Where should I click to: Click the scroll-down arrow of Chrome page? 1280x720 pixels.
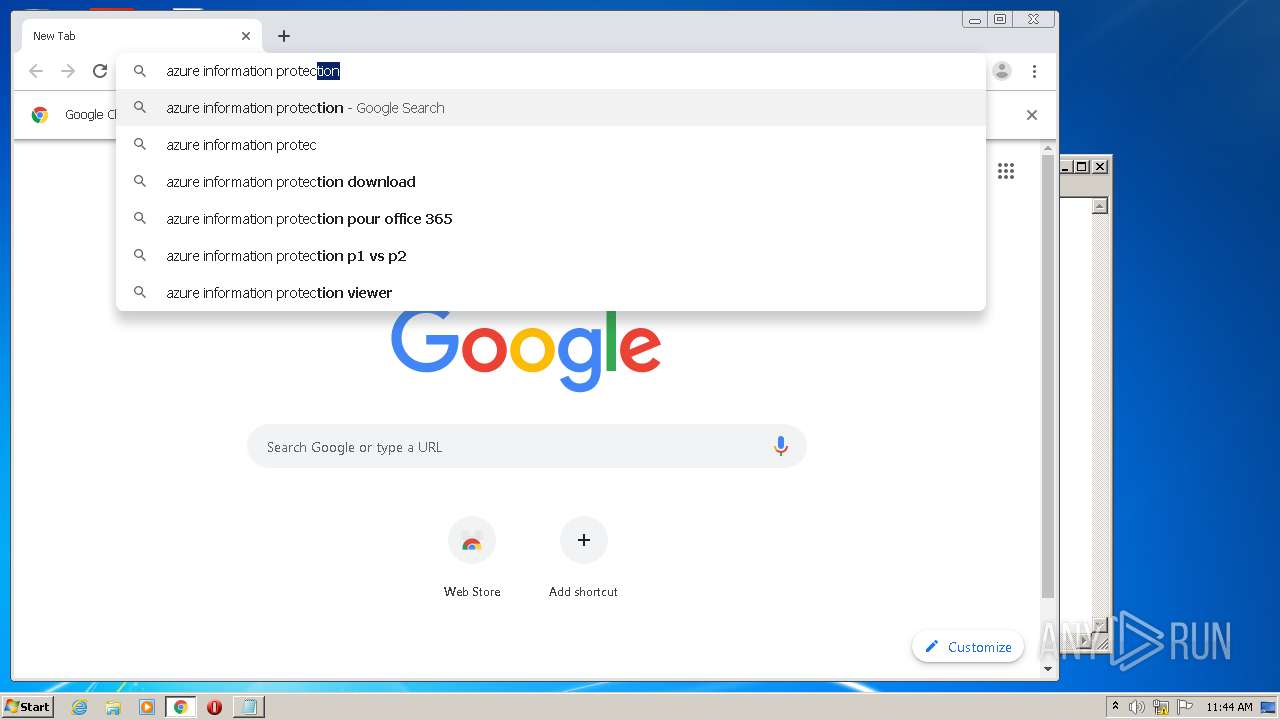point(1048,669)
